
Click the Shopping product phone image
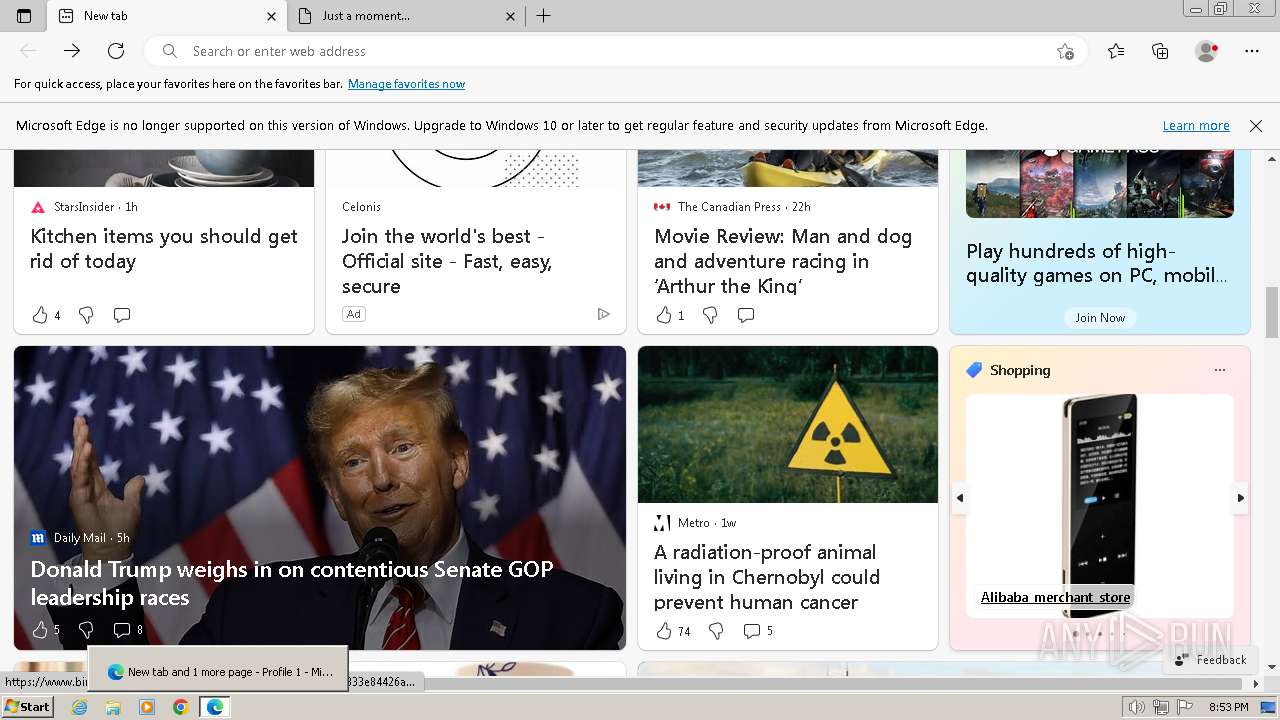pyautogui.click(x=1100, y=488)
